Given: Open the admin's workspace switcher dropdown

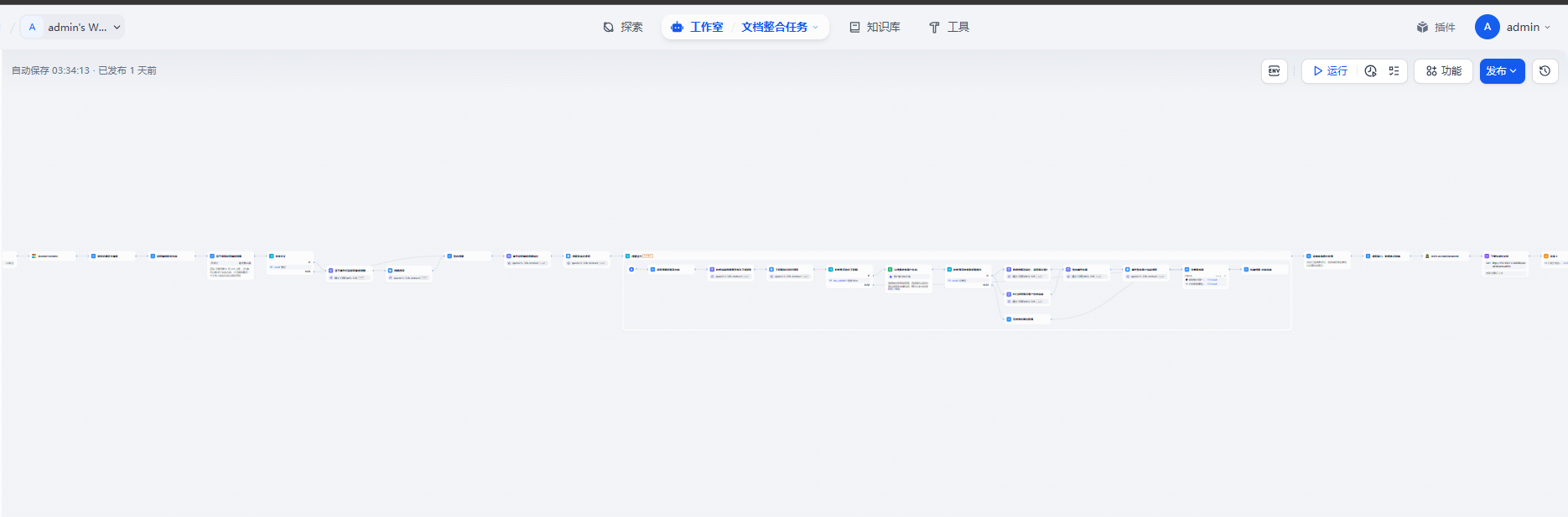Looking at the screenshot, I should click(73, 27).
